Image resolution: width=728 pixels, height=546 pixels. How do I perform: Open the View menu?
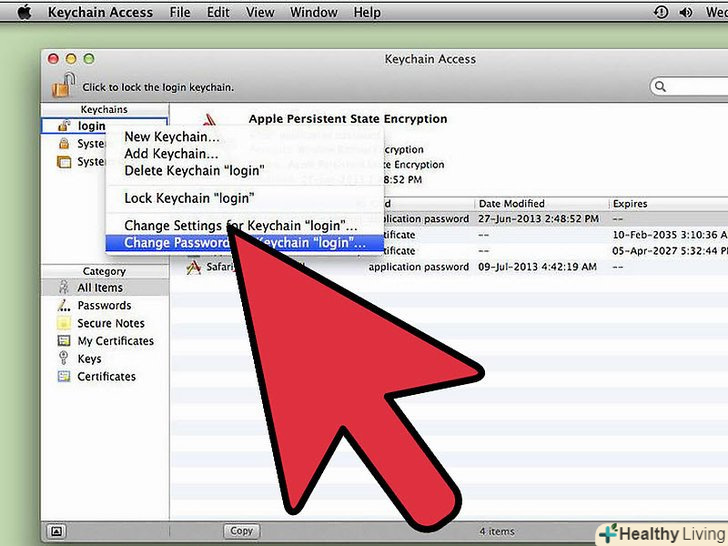[260, 12]
